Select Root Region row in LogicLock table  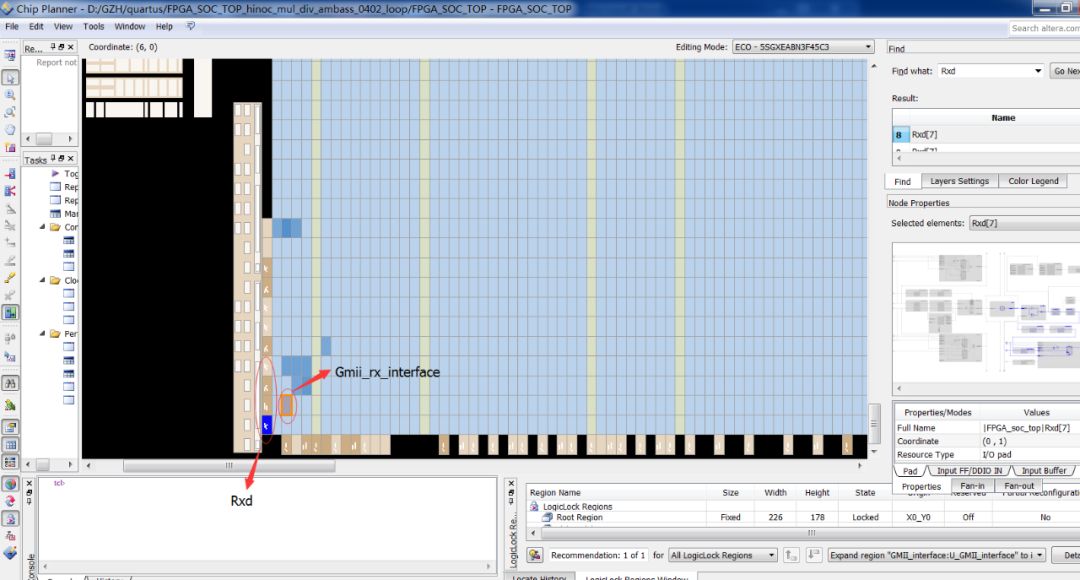pos(802,517)
